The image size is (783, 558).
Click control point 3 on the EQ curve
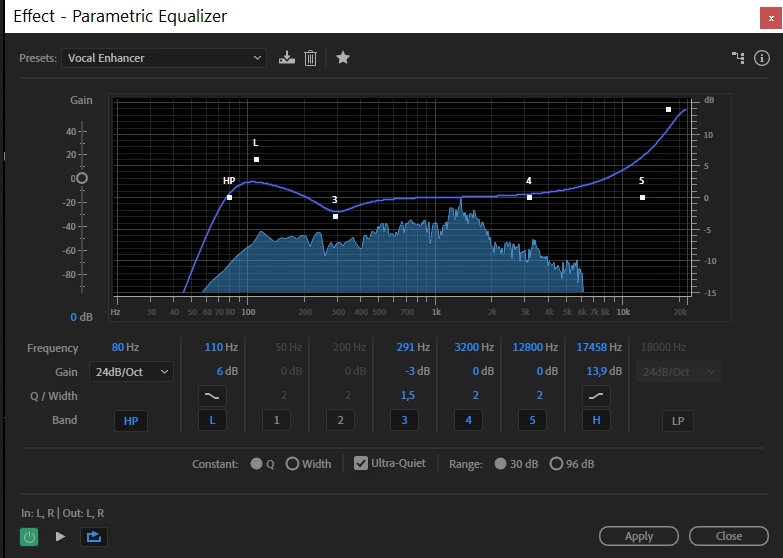336,216
